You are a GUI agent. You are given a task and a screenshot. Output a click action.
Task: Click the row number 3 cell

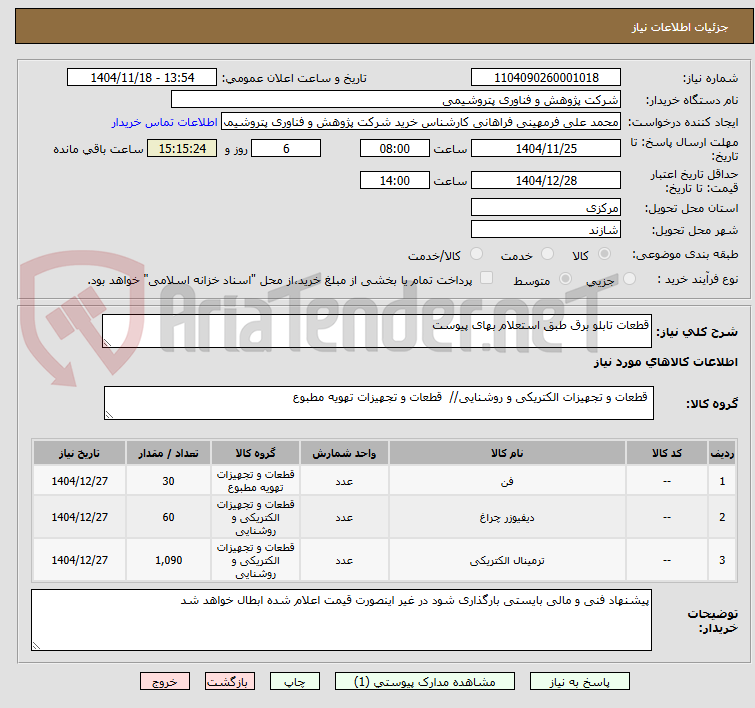click(722, 560)
